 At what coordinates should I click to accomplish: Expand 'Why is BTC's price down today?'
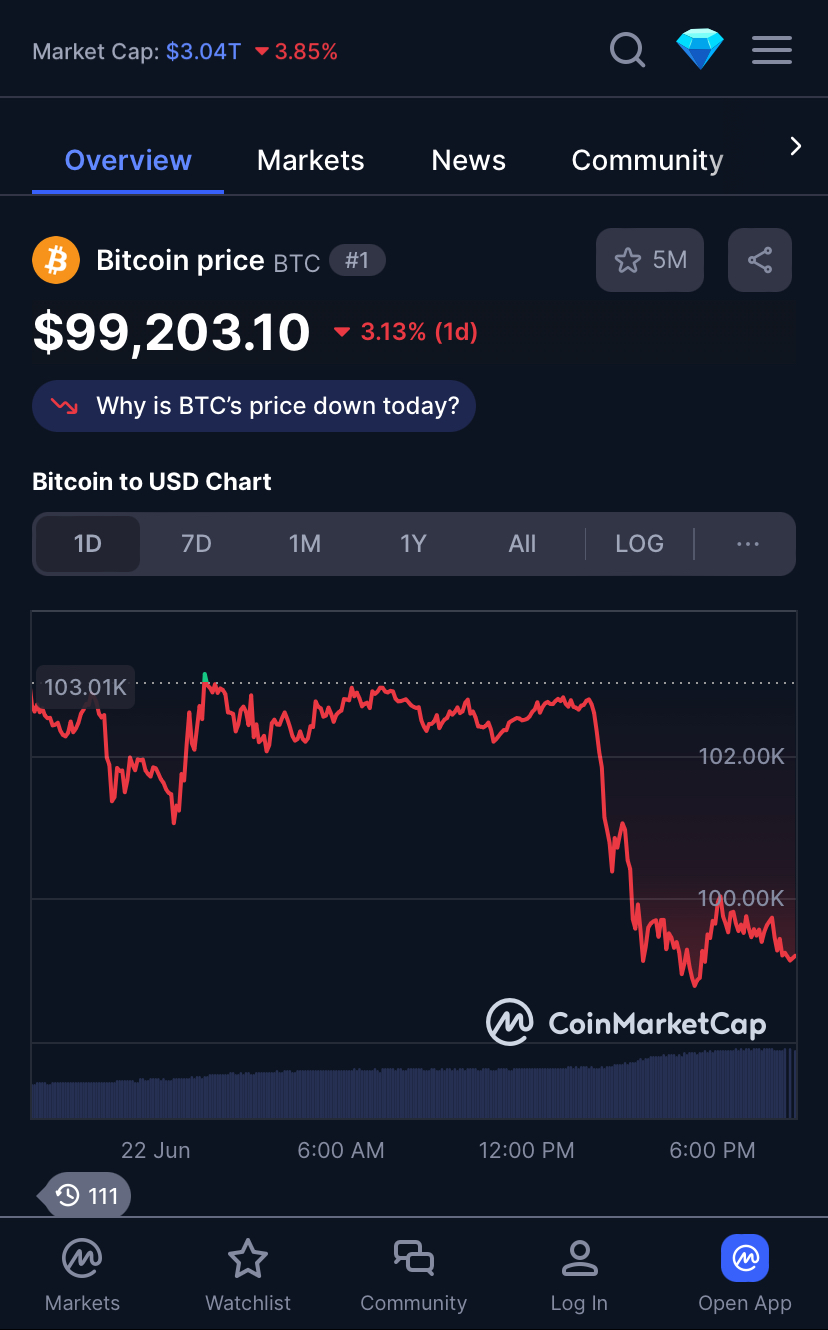[x=254, y=406]
